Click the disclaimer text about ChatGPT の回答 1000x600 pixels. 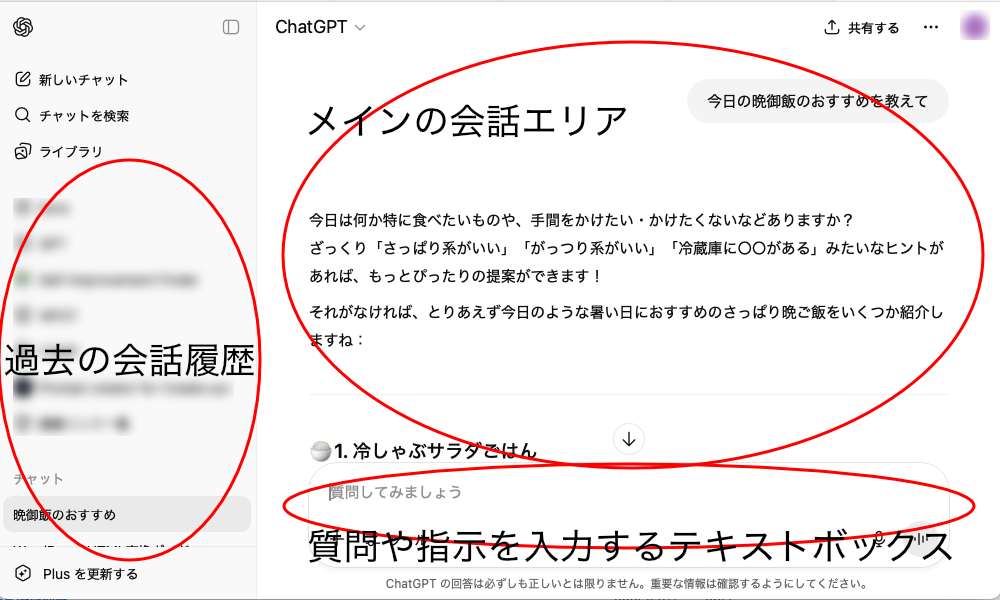pyautogui.click(x=626, y=583)
